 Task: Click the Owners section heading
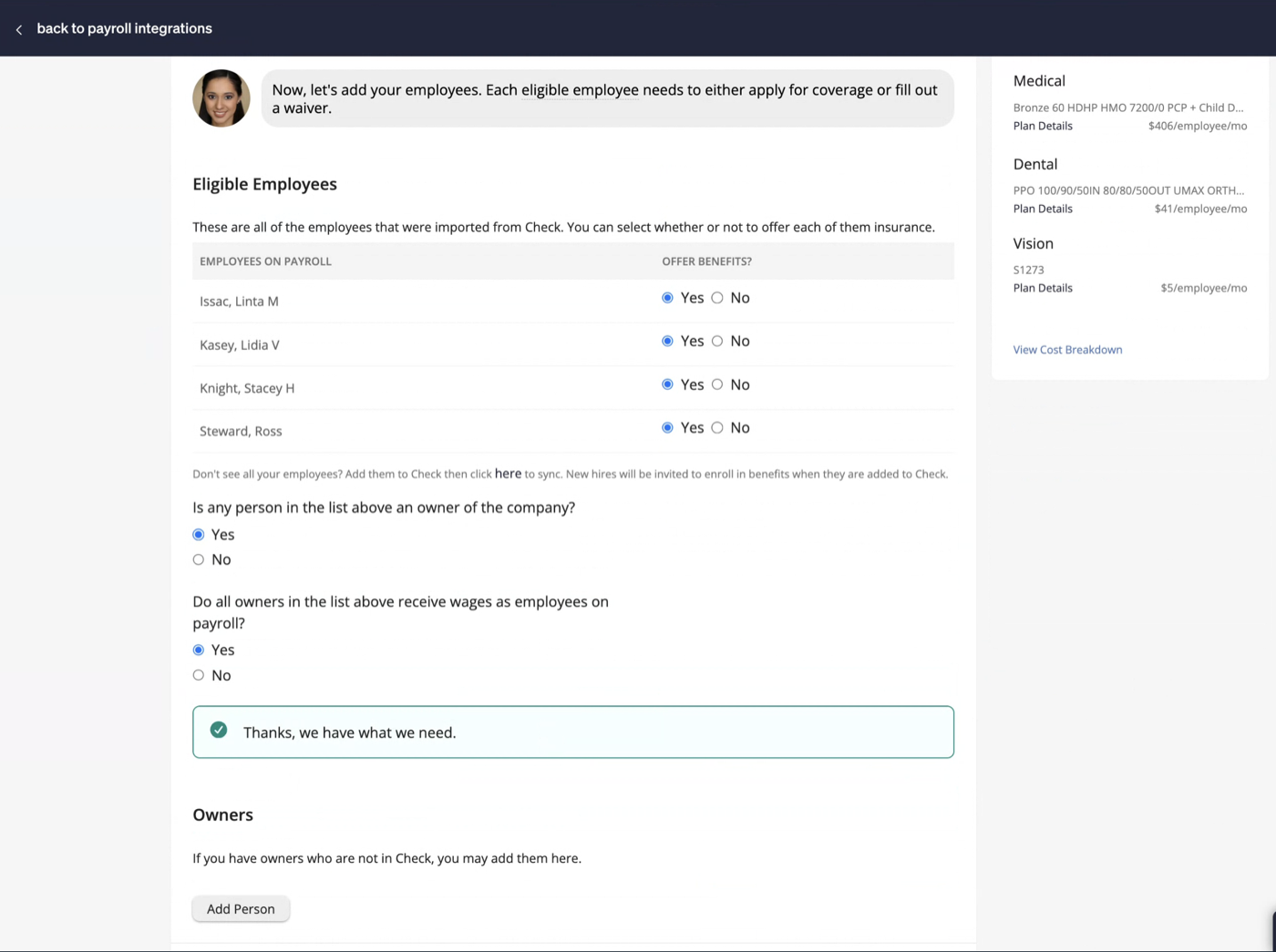(x=222, y=815)
